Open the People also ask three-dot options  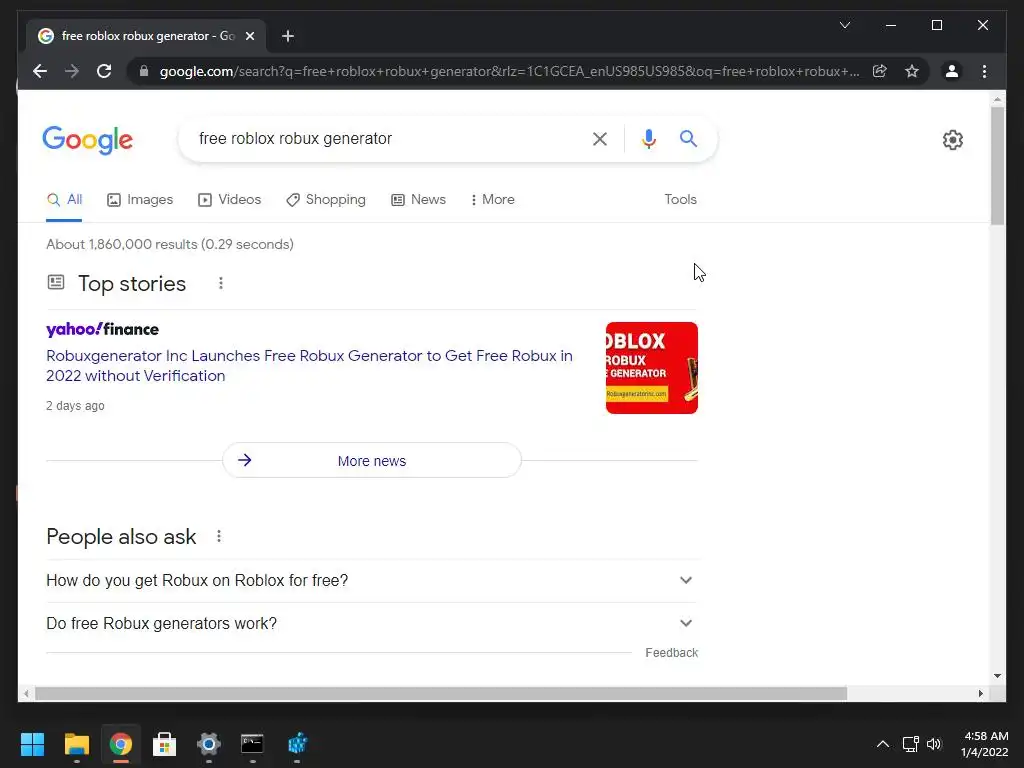pyautogui.click(x=219, y=536)
